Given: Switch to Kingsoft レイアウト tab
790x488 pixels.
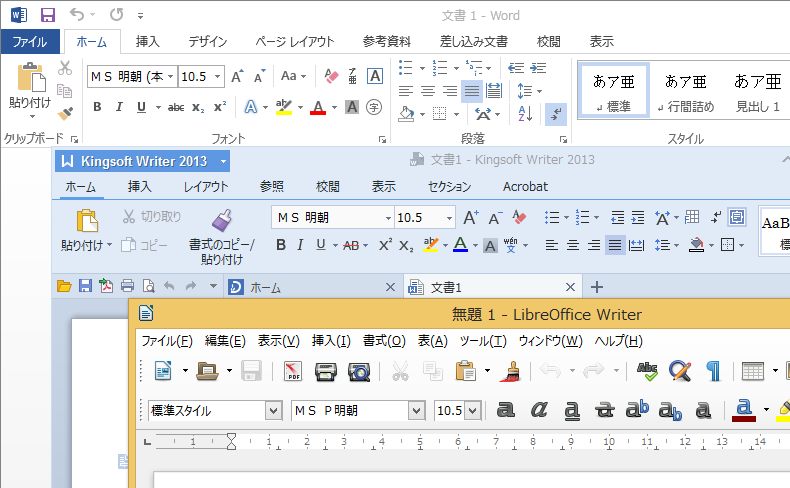Looking at the screenshot, I should (x=206, y=187).
